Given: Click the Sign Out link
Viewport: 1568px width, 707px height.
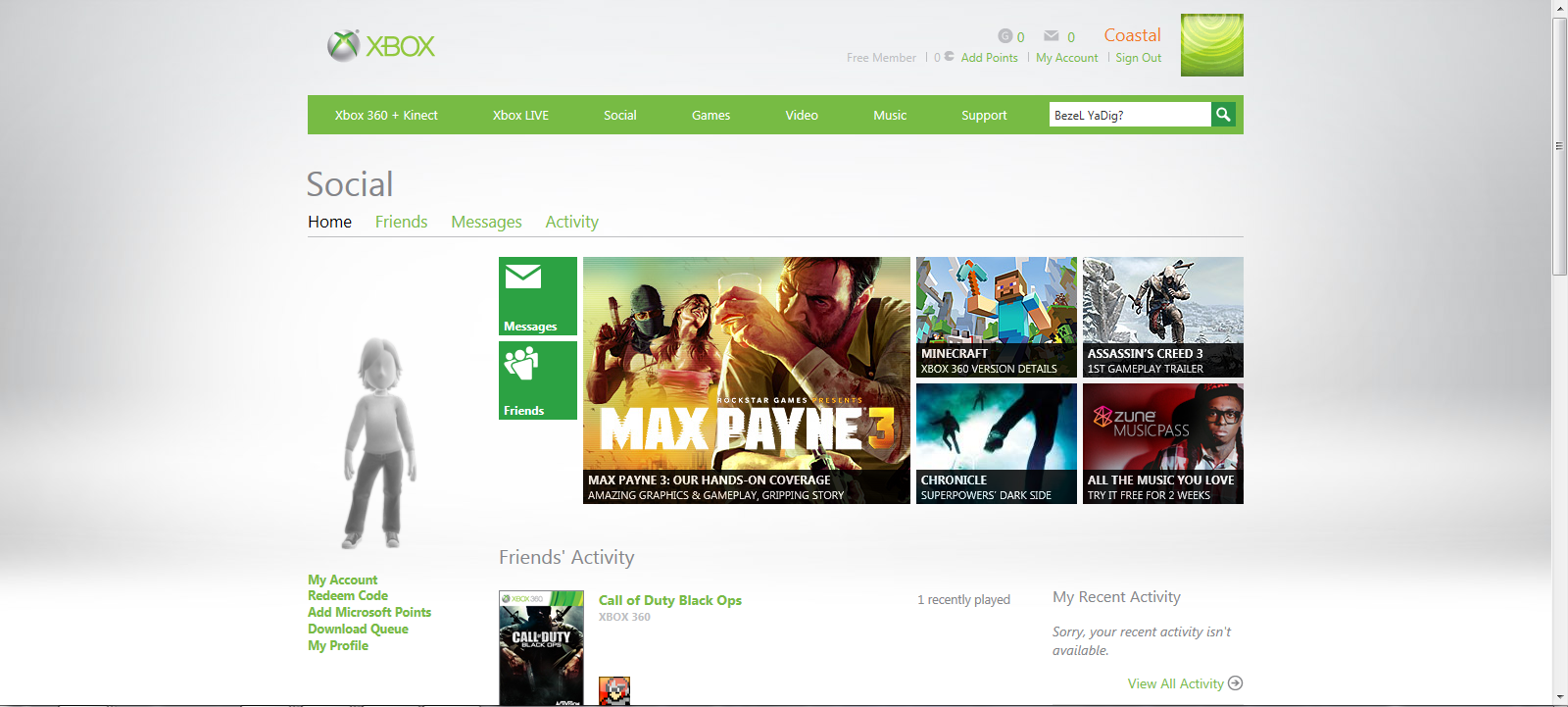Looking at the screenshot, I should click(1138, 58).
